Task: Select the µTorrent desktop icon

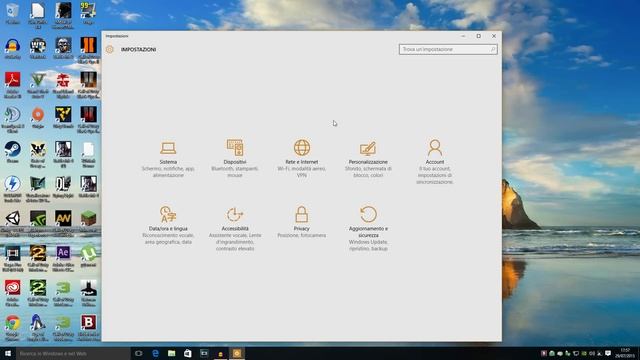Action: click(88, 257)
